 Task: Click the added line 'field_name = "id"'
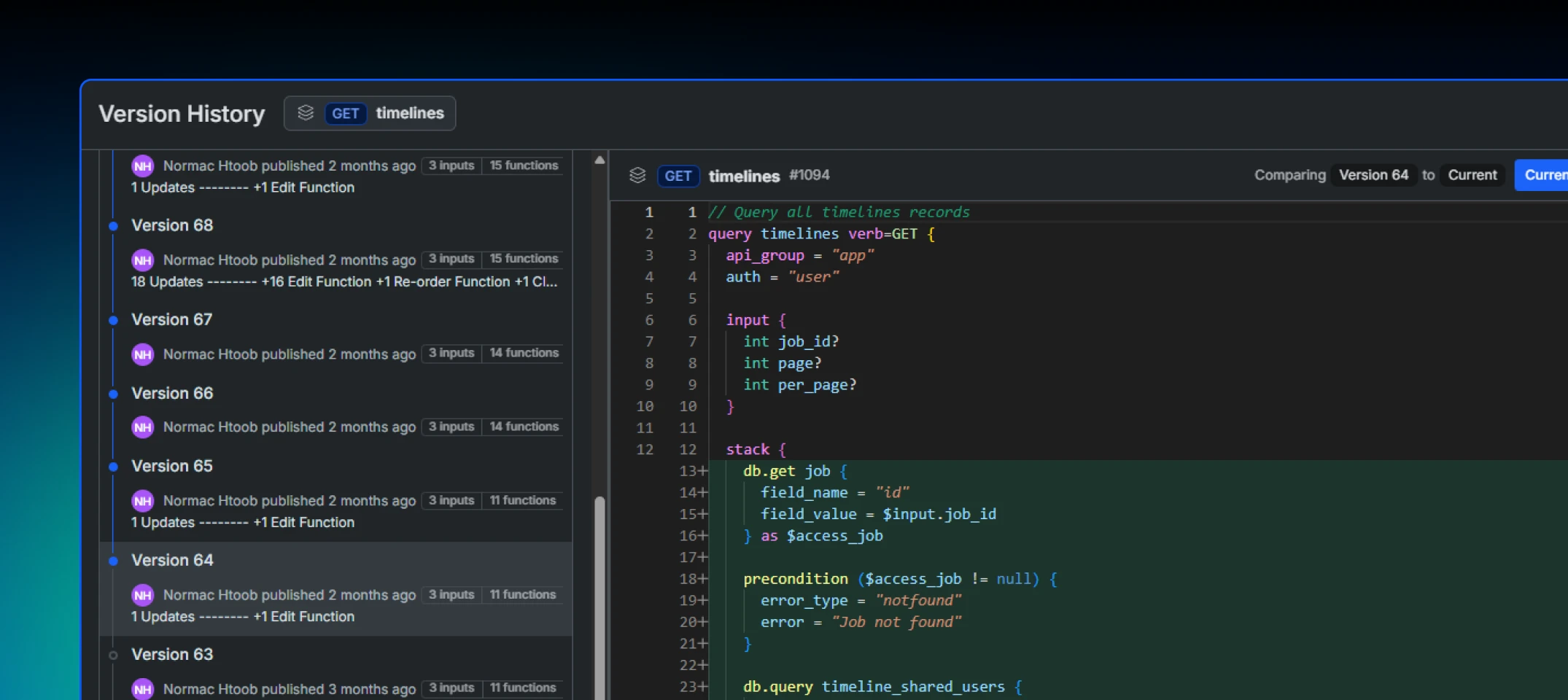pos(835,492)
